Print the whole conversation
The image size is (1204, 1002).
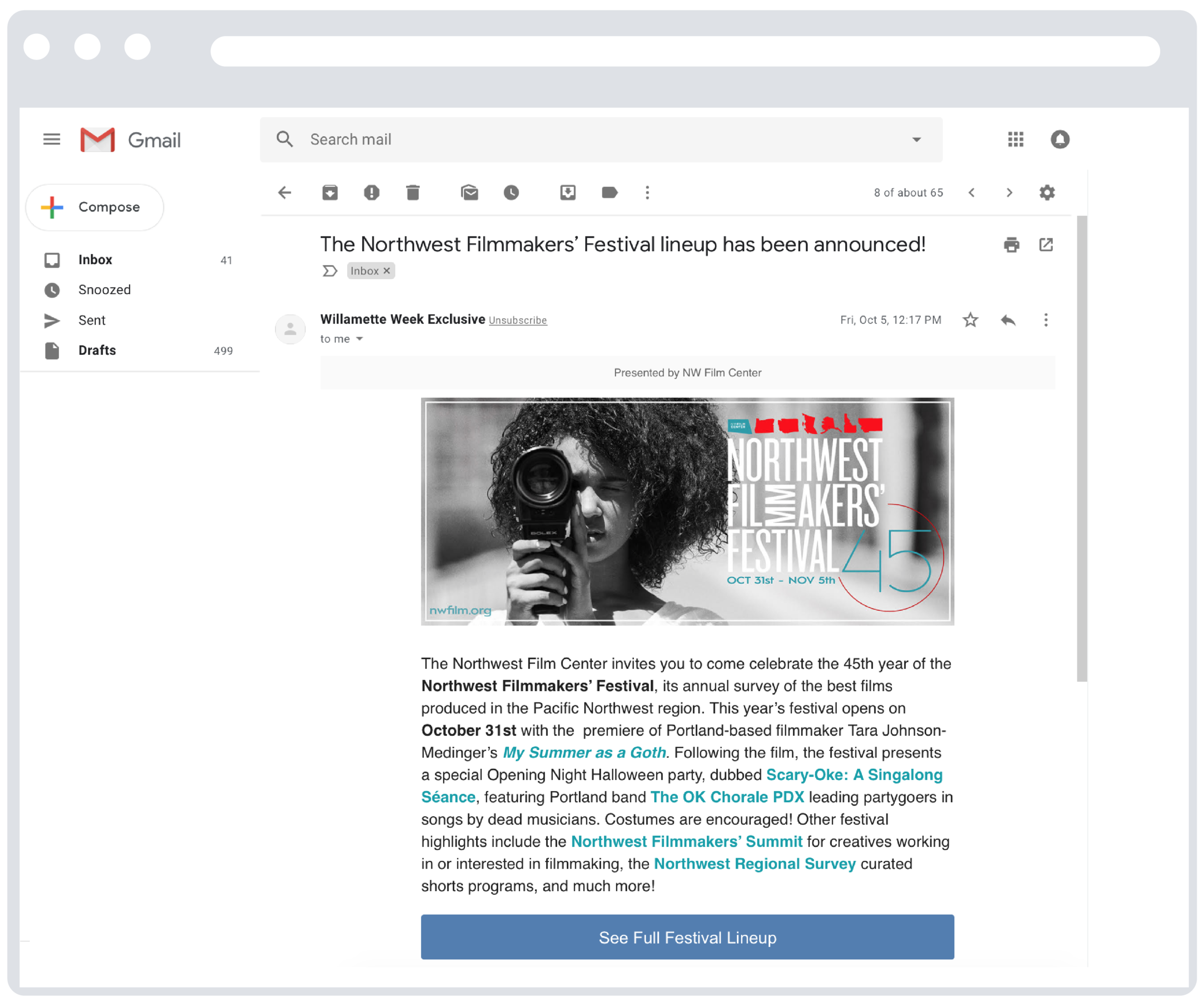click(1011, 246)
